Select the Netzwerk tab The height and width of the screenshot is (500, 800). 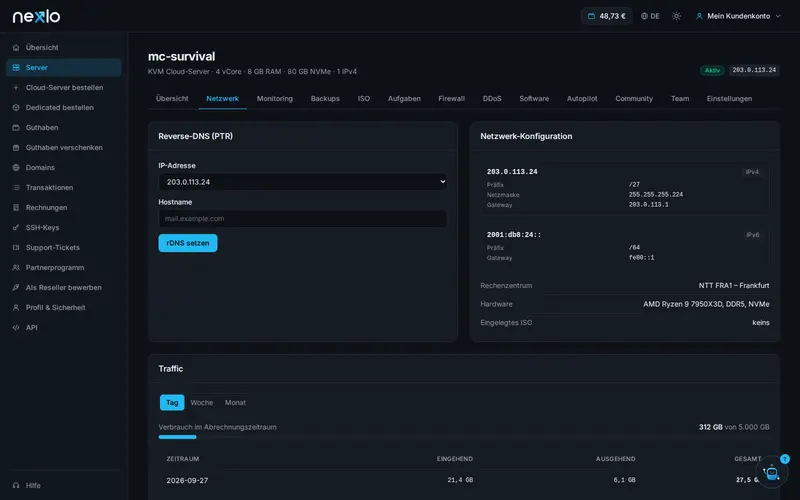pos(222,98)
